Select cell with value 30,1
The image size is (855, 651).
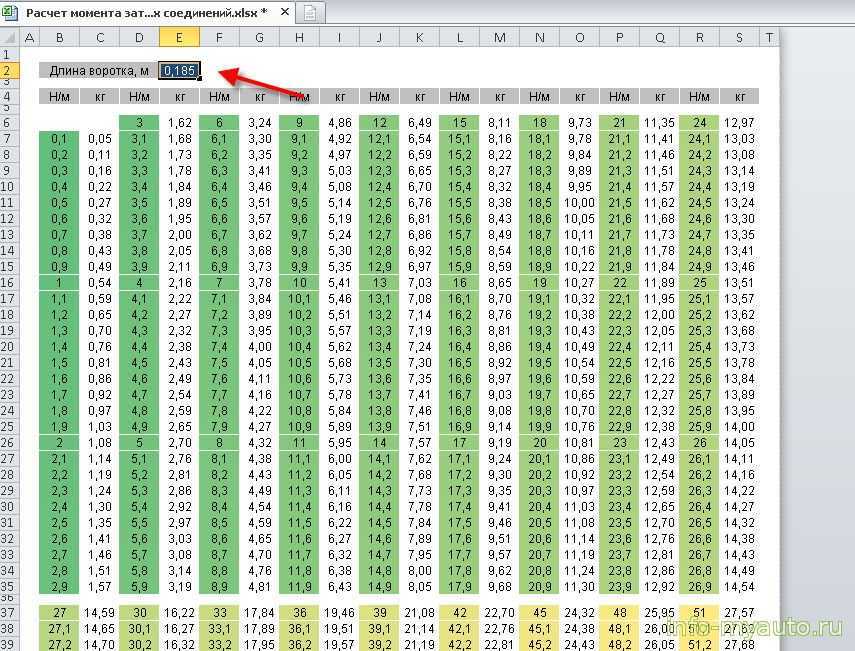point(140,629)
